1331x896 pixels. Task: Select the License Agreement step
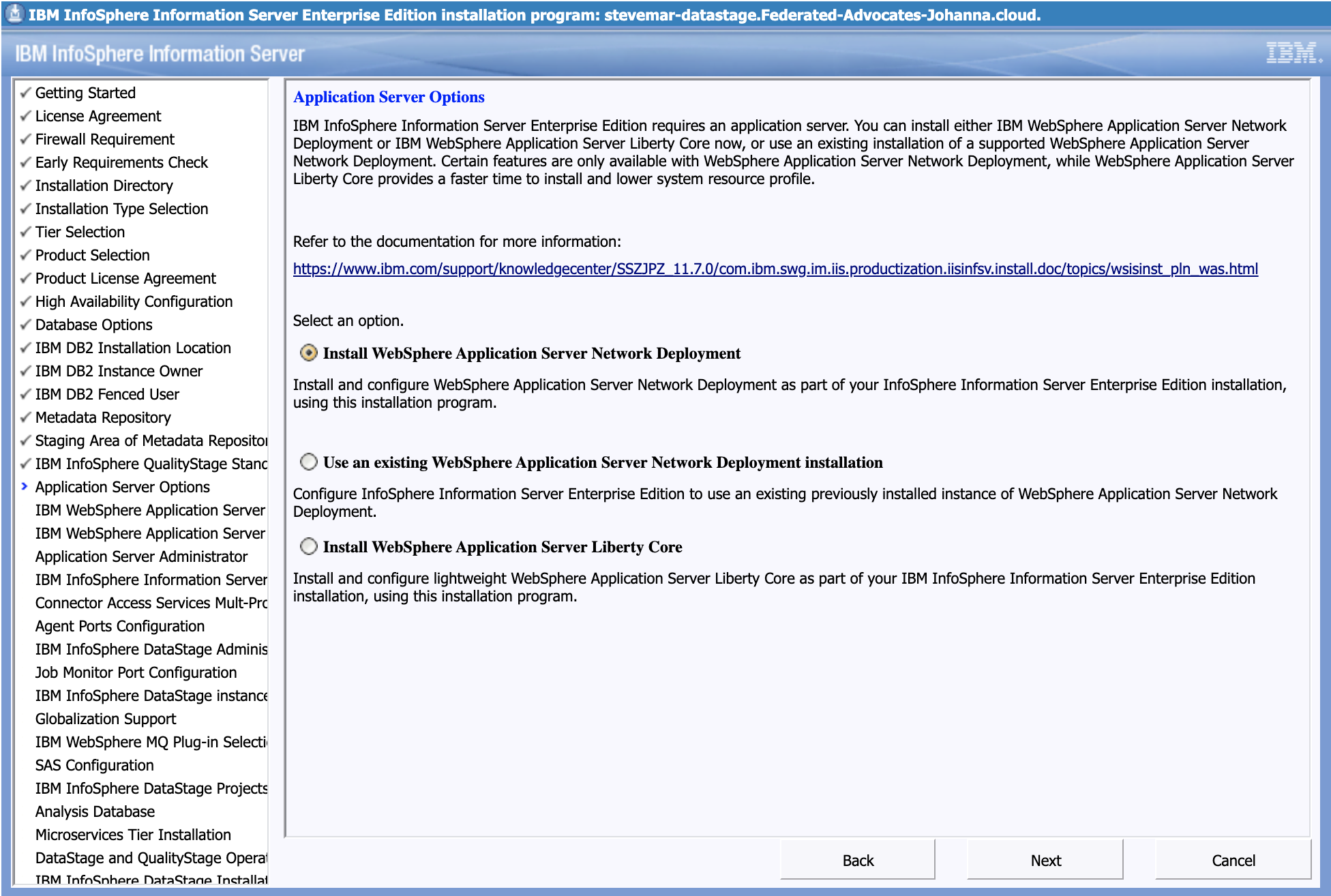click(98, 116)
